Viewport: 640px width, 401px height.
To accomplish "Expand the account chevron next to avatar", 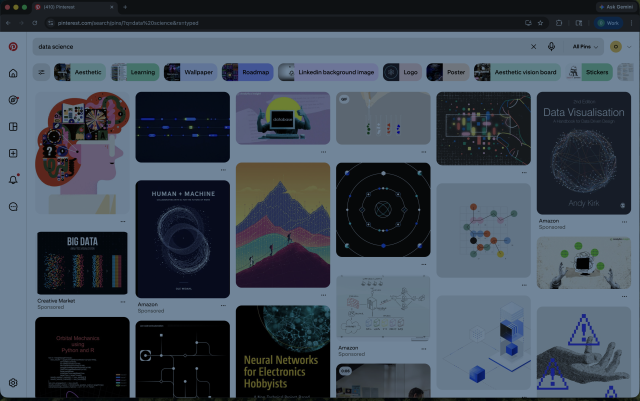I will coord(629,47).
